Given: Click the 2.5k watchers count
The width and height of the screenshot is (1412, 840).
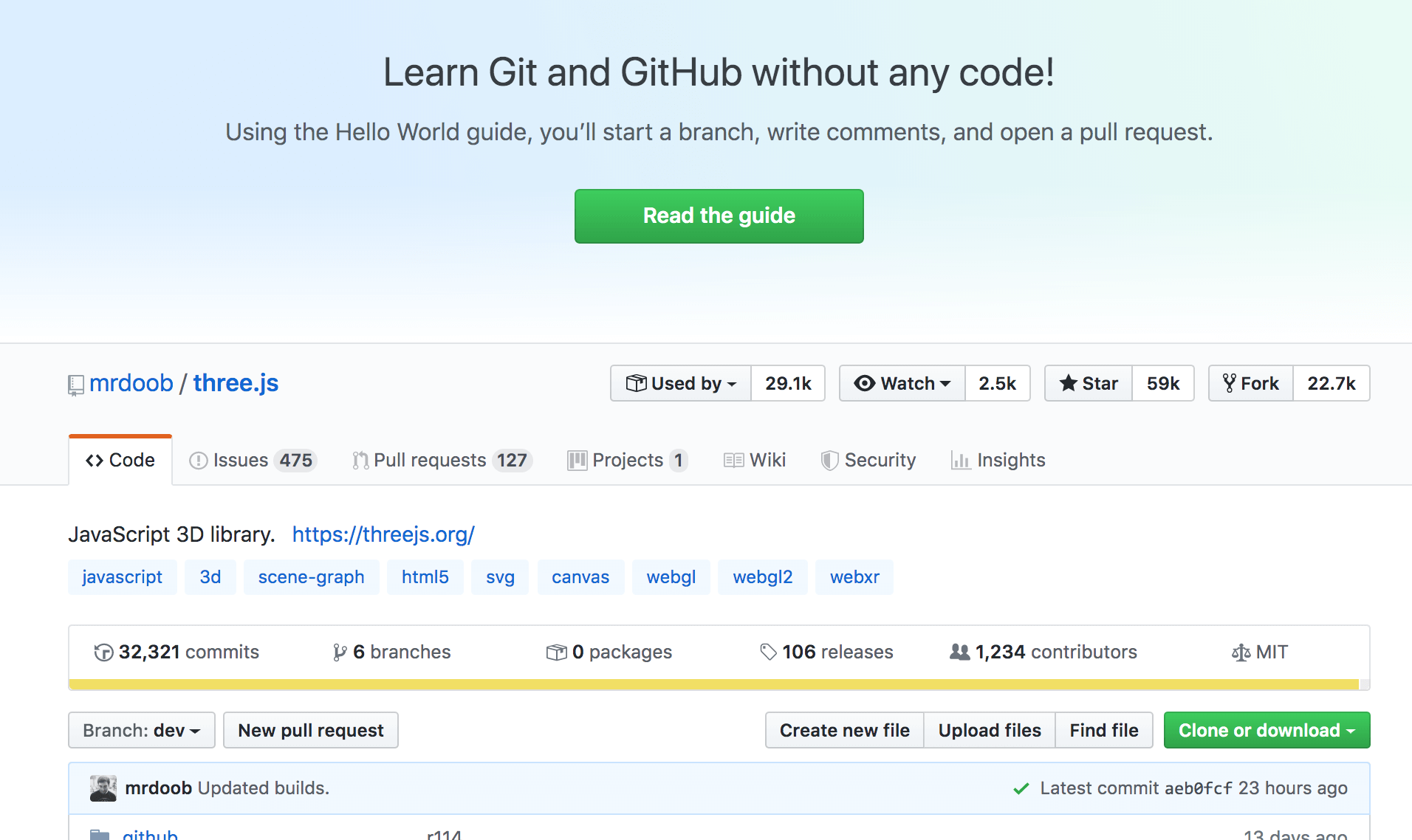Looking at the screenshot, I should (x=997, y=383).
